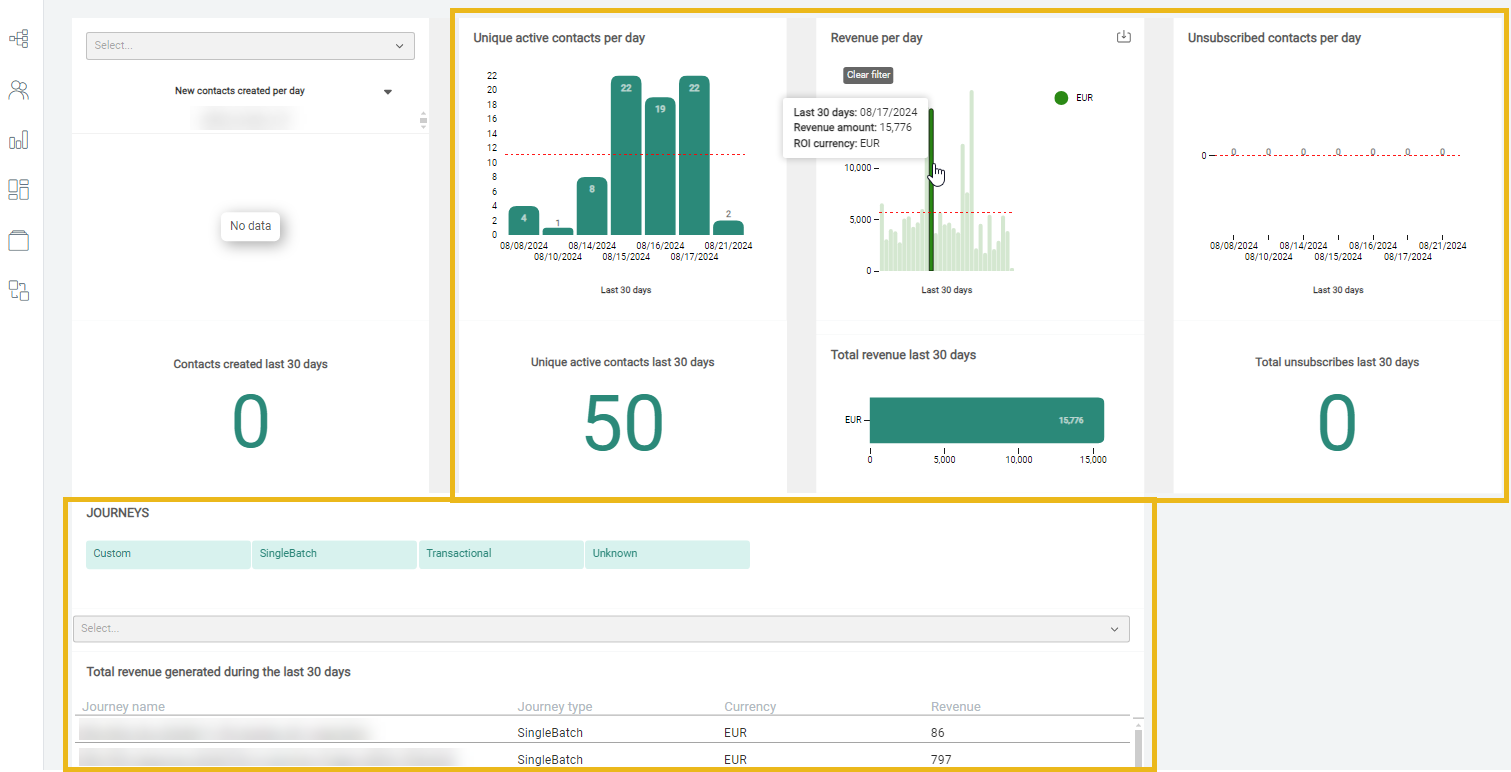The image size is (1511, 772).
Task: Click the Clear filter button
Action: pyautogui.click(x=868, y=75)
